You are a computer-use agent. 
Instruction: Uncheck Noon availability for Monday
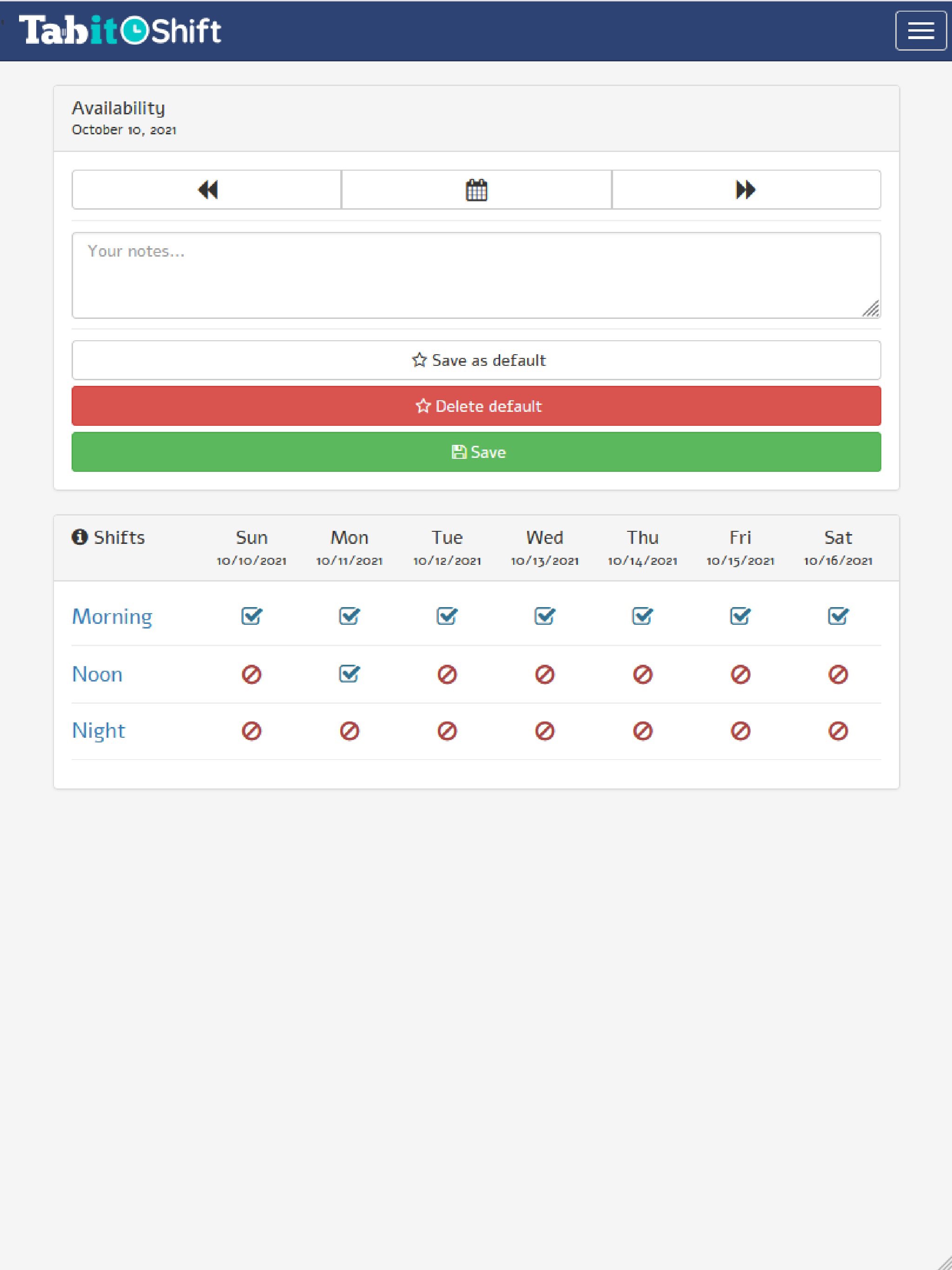[x=349, y=674]
